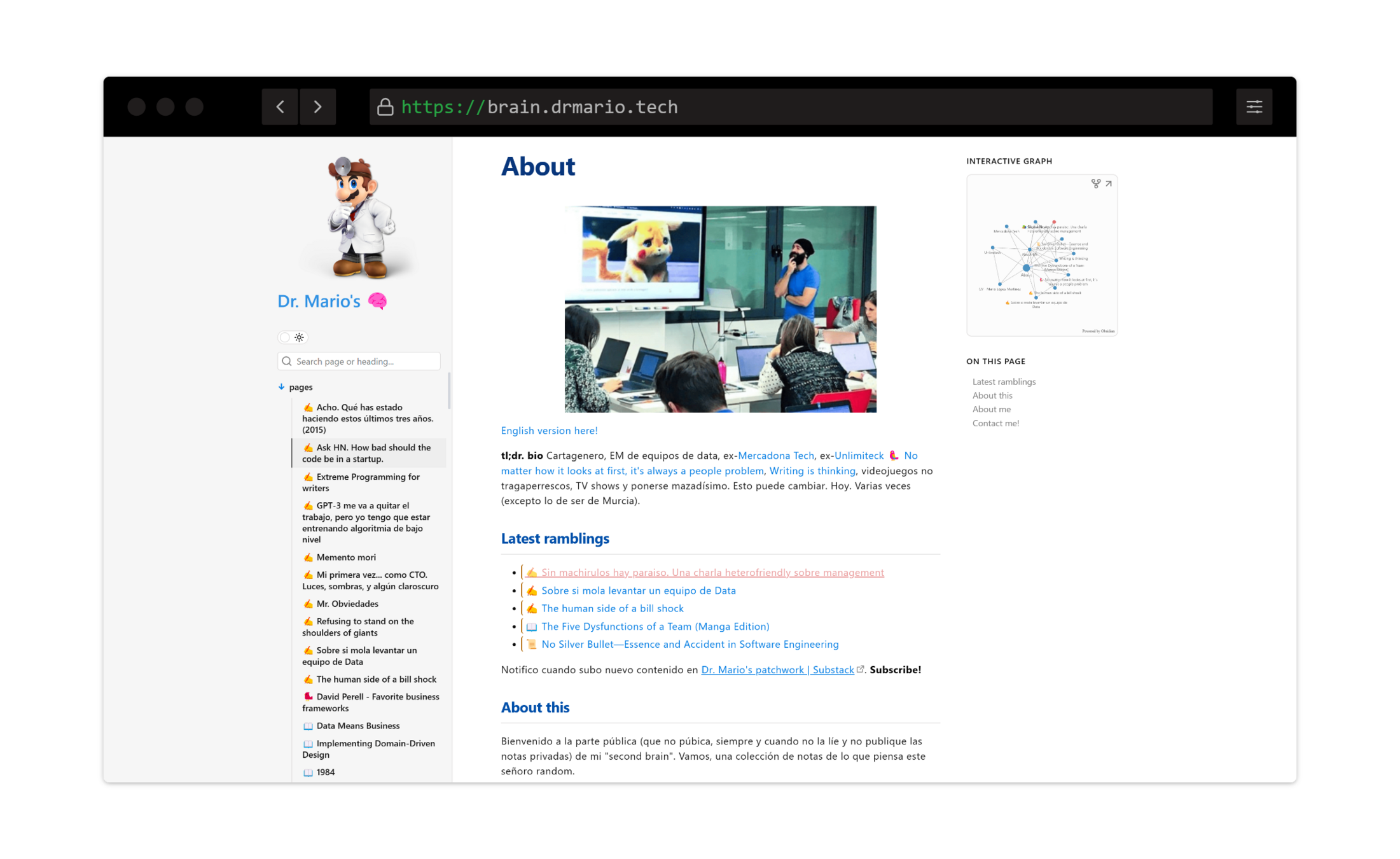
Task: Open Dr. Mario's patchwork Substack link
Action: pos(777,670)
